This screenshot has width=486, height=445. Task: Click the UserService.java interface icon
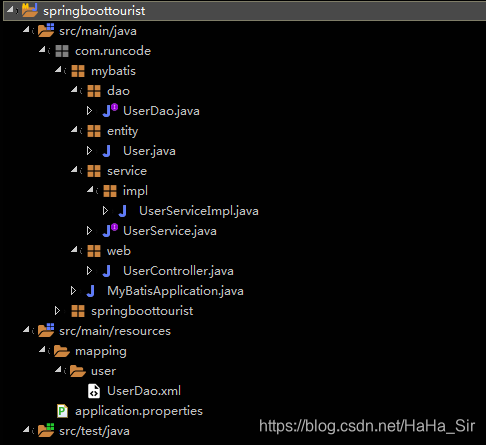click(110, 230)
